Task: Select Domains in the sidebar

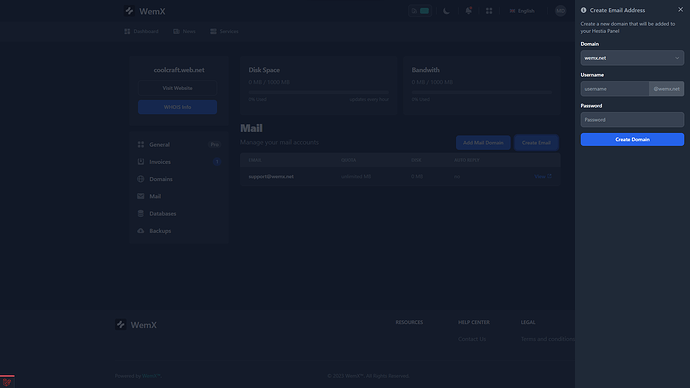Action: (179, 179)
